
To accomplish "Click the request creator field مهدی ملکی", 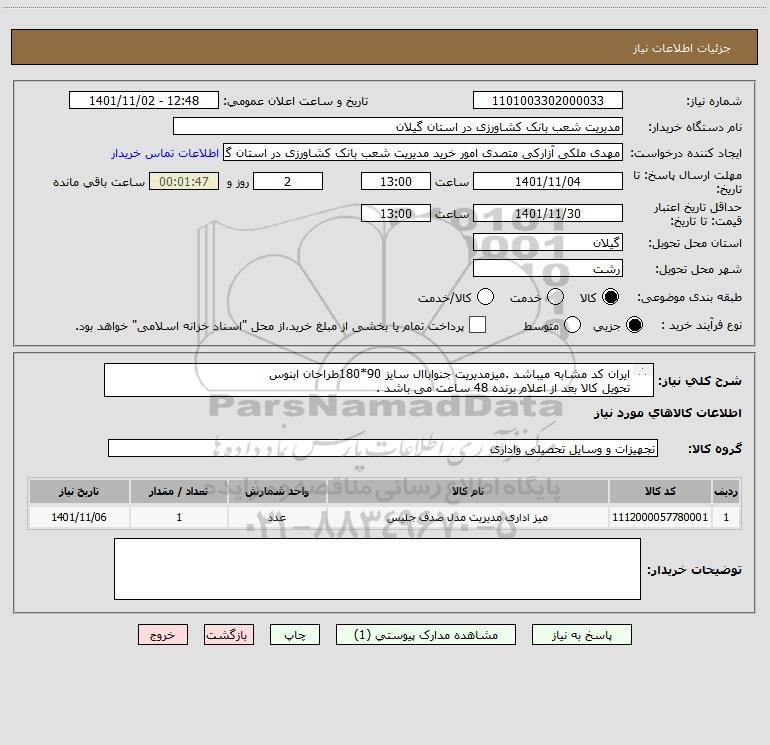I will click(423, 153).
